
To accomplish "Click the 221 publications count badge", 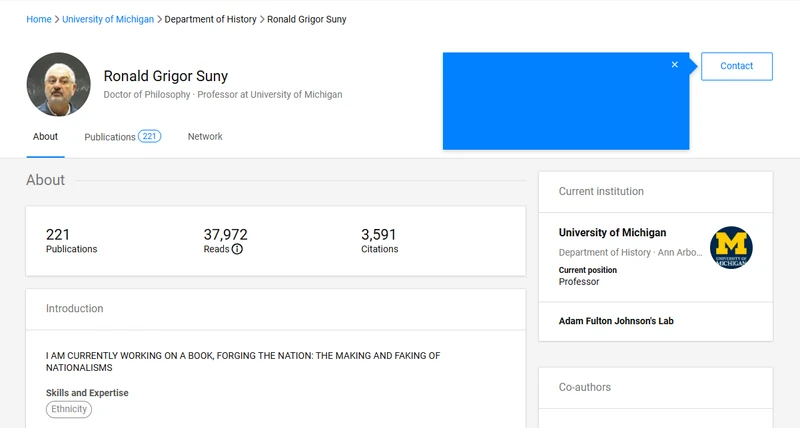I will tap(149, 136).
